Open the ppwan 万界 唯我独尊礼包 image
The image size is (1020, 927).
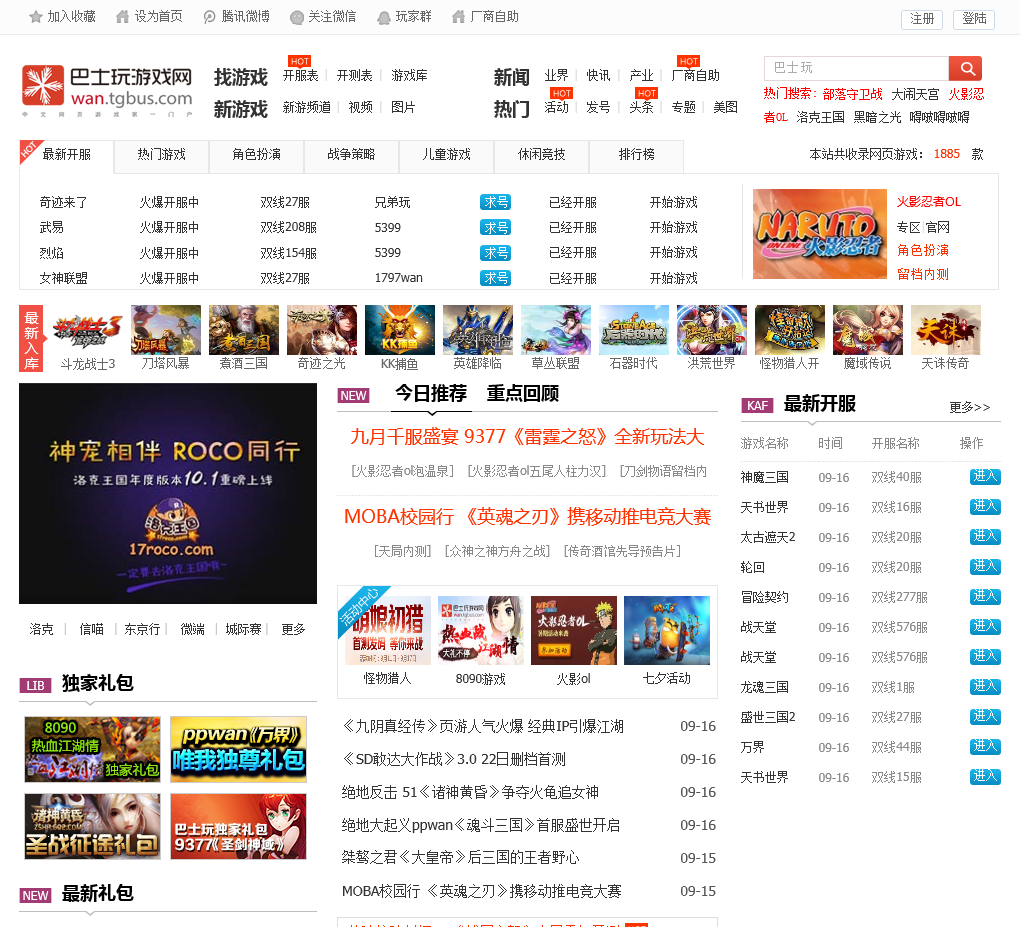pos(238,749)
